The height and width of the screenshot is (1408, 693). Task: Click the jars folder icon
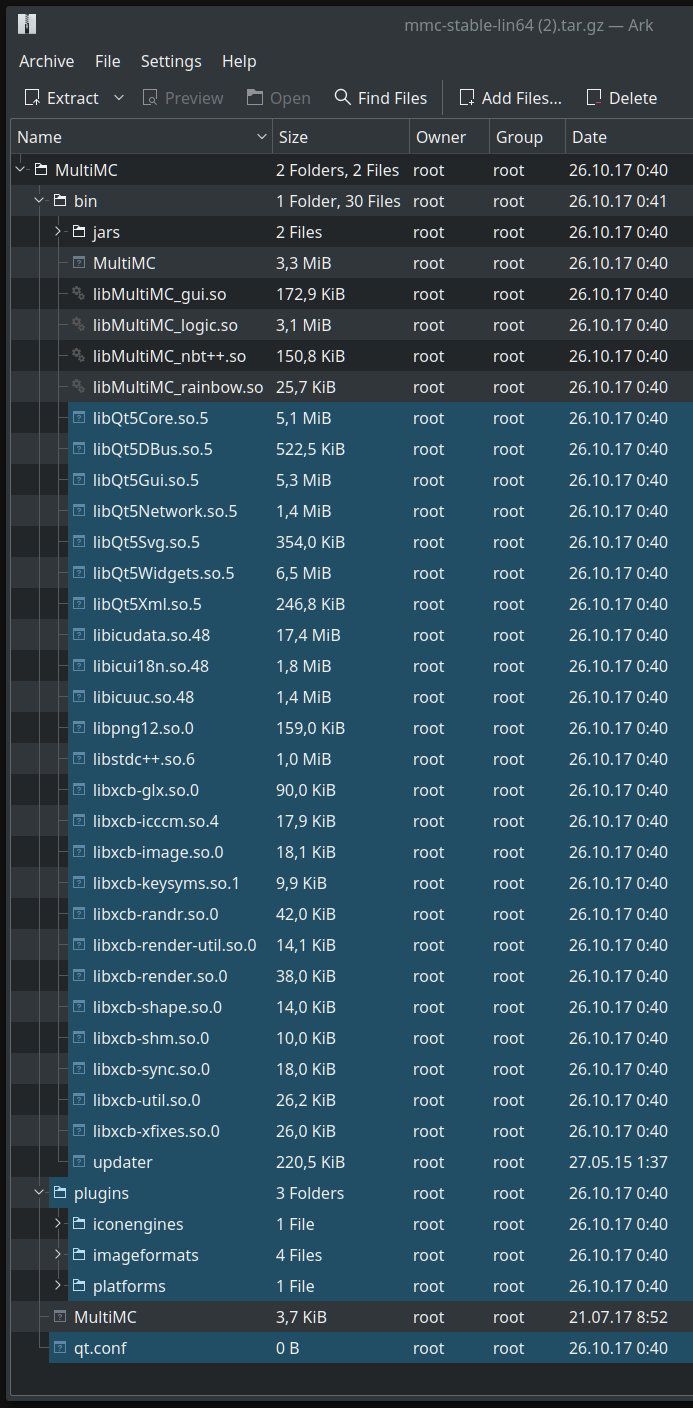point(79,232)
